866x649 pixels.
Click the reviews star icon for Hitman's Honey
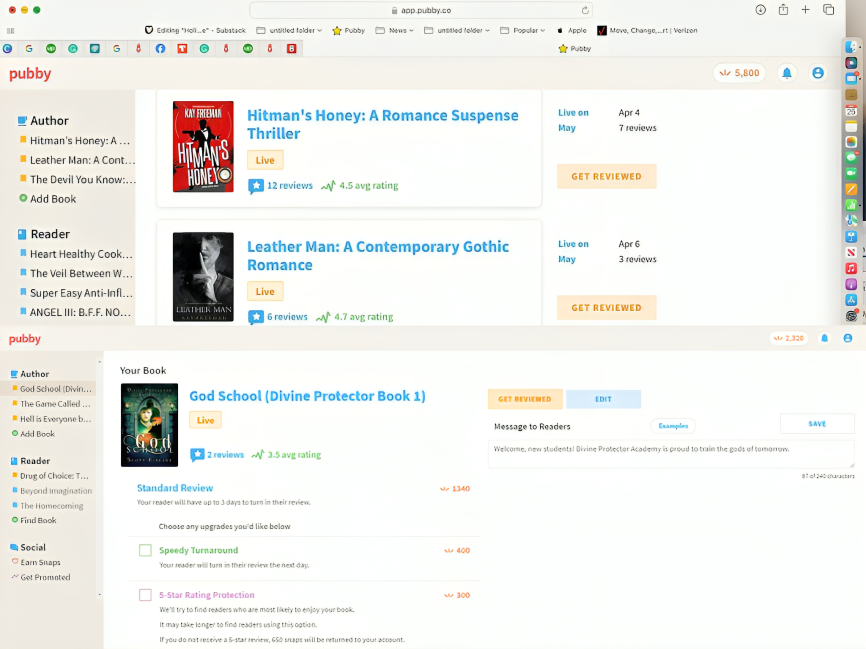256,186
